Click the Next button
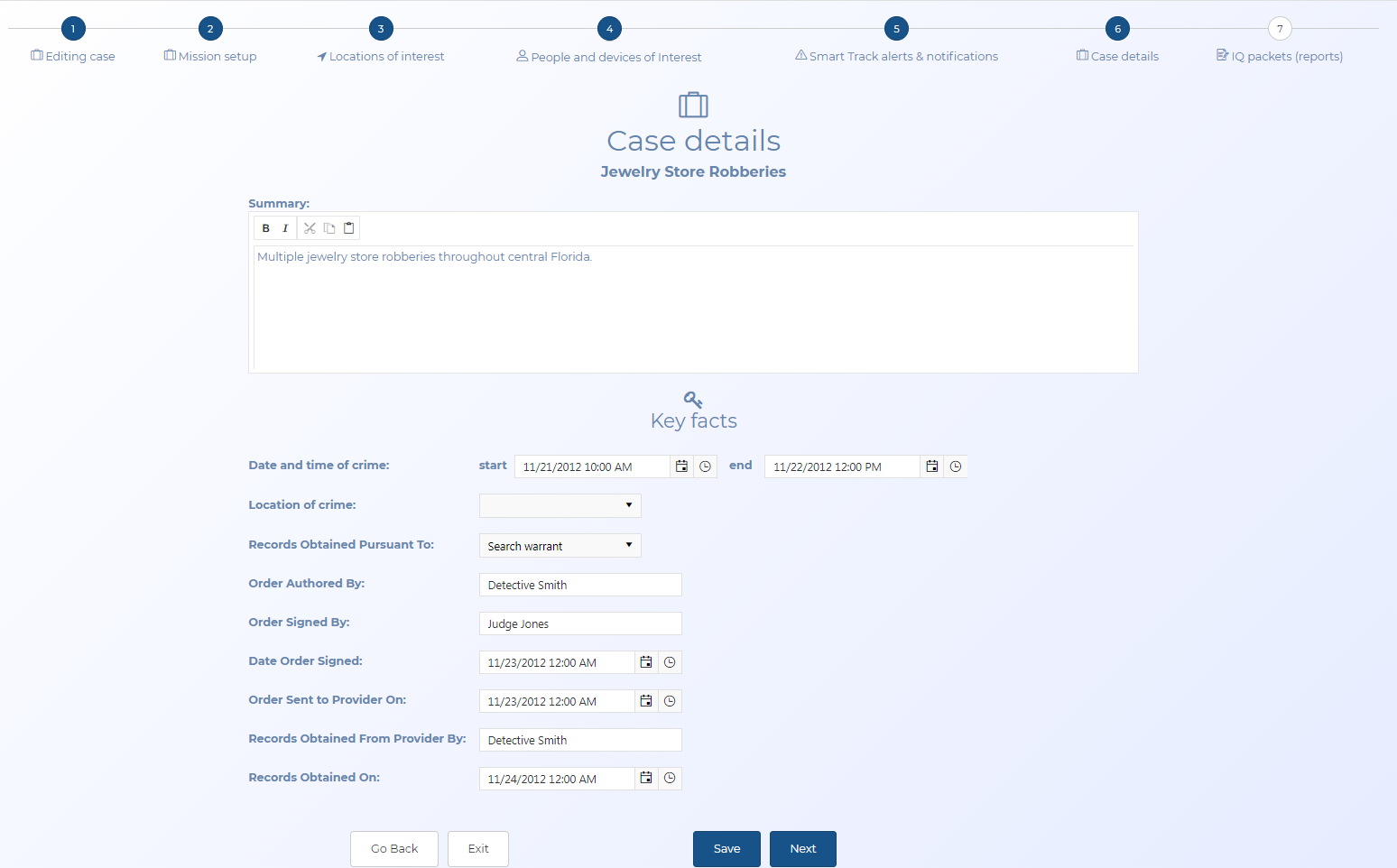1397x868 pixels. pos(802,848)
